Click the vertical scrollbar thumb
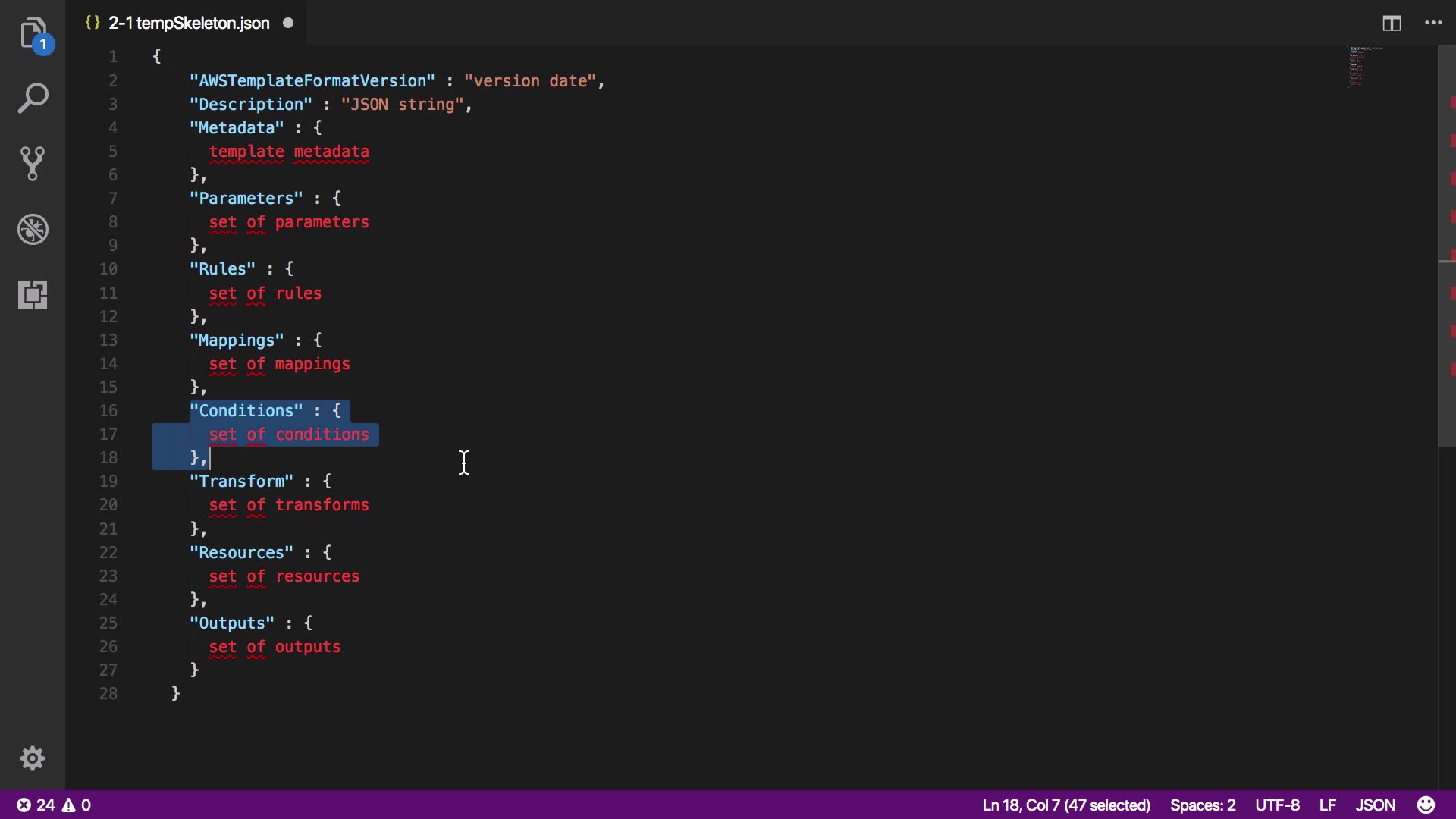The image size is (1456, 819). pos(1446,243)
